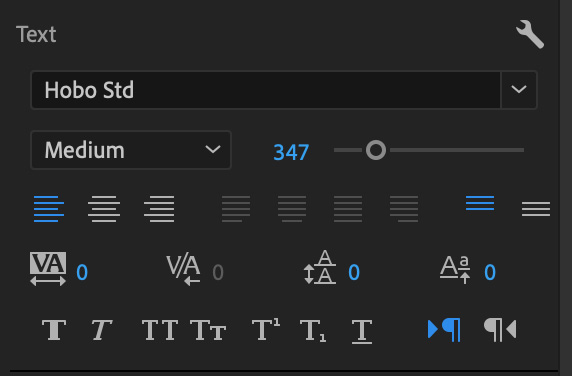Toggle Faux Bold style
572x376 pixels.
(x=54, y=330)
